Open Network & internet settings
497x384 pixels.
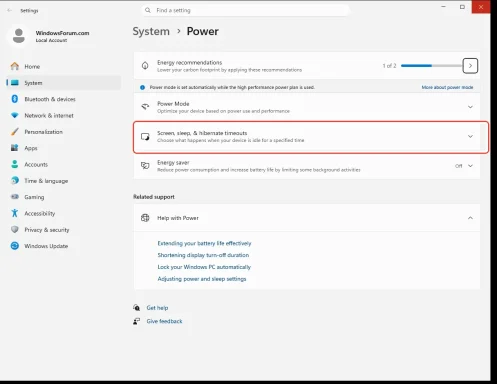pos(63,115)
